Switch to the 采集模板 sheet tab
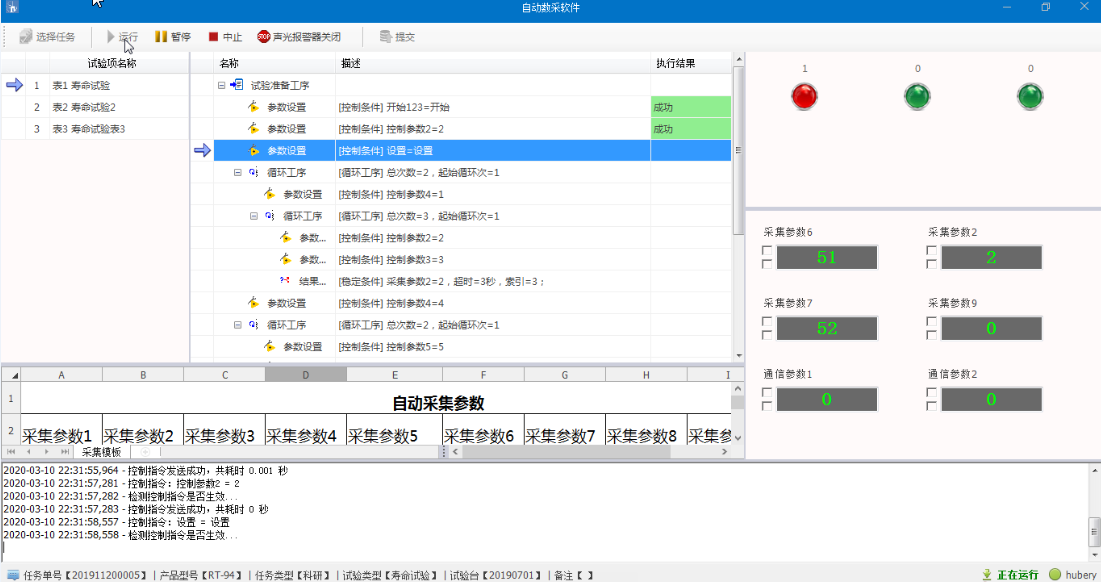 click(101, 453)
